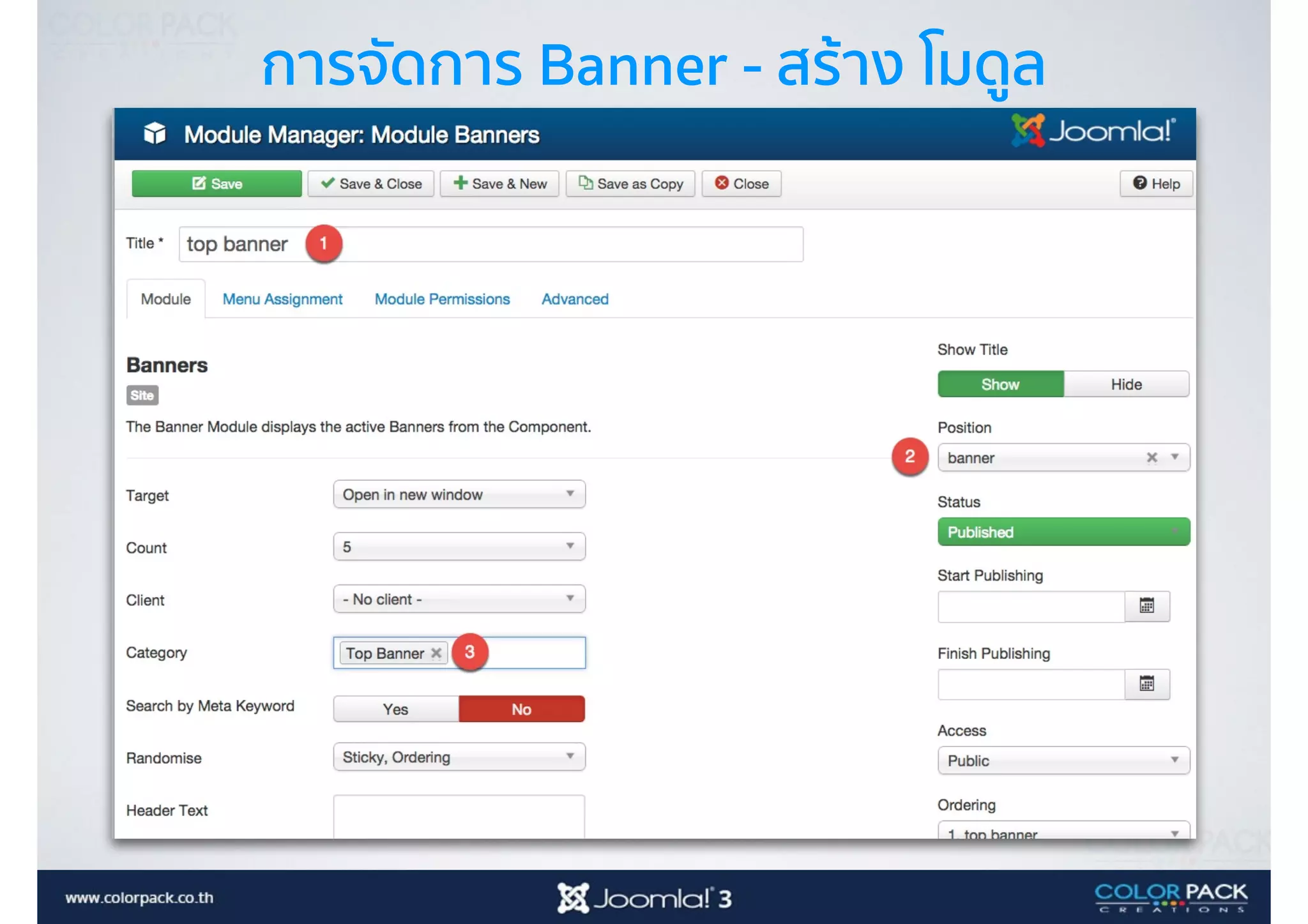This screenshot has width=1308, height=924.
Task: Set Show Title to Show
Action: point(1001,384)
